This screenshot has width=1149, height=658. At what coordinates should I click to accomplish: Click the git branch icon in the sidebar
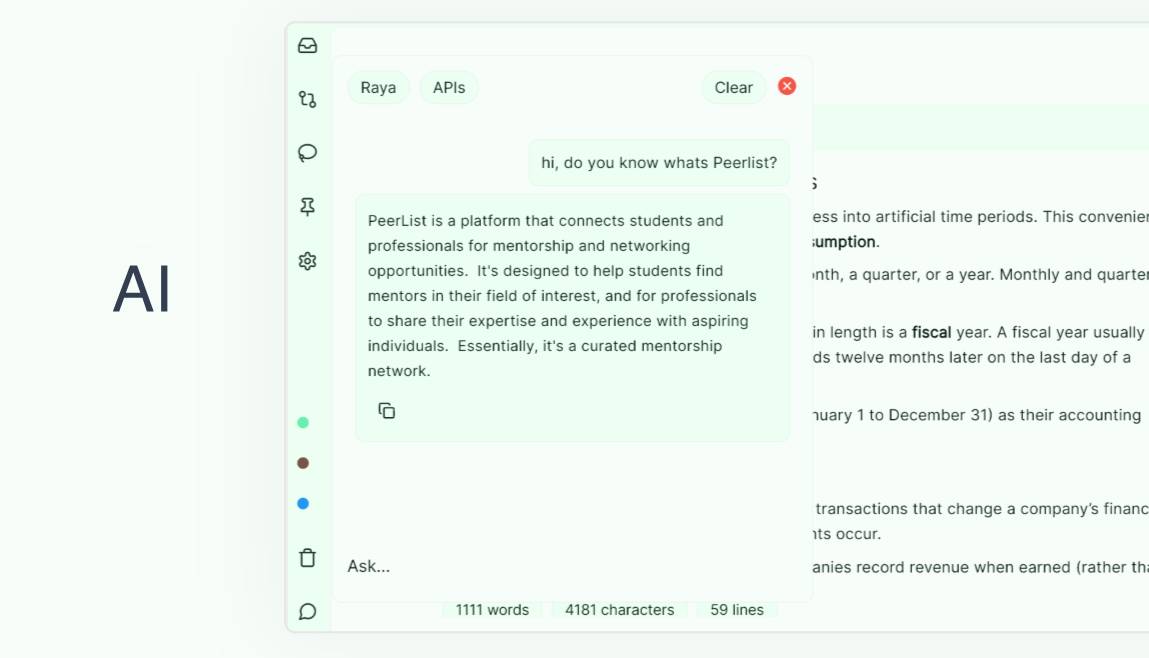(x=307, y=99)
